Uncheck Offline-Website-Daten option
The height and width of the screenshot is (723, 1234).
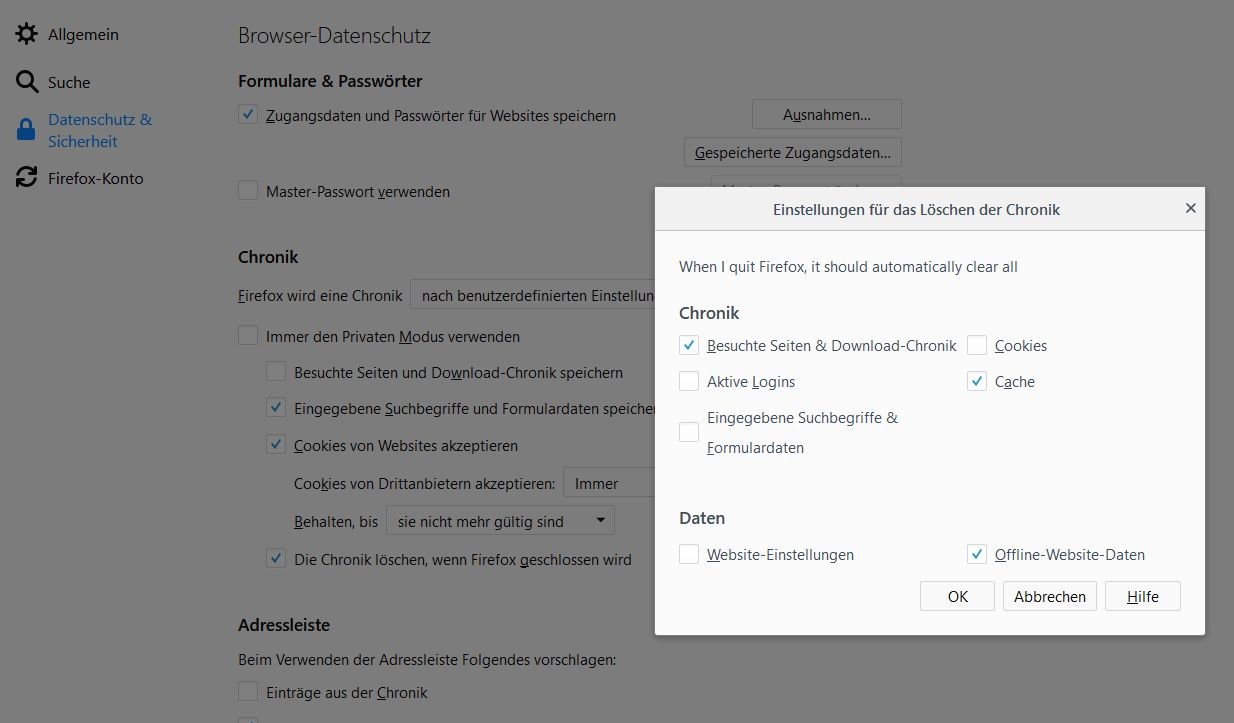[977, 554]
